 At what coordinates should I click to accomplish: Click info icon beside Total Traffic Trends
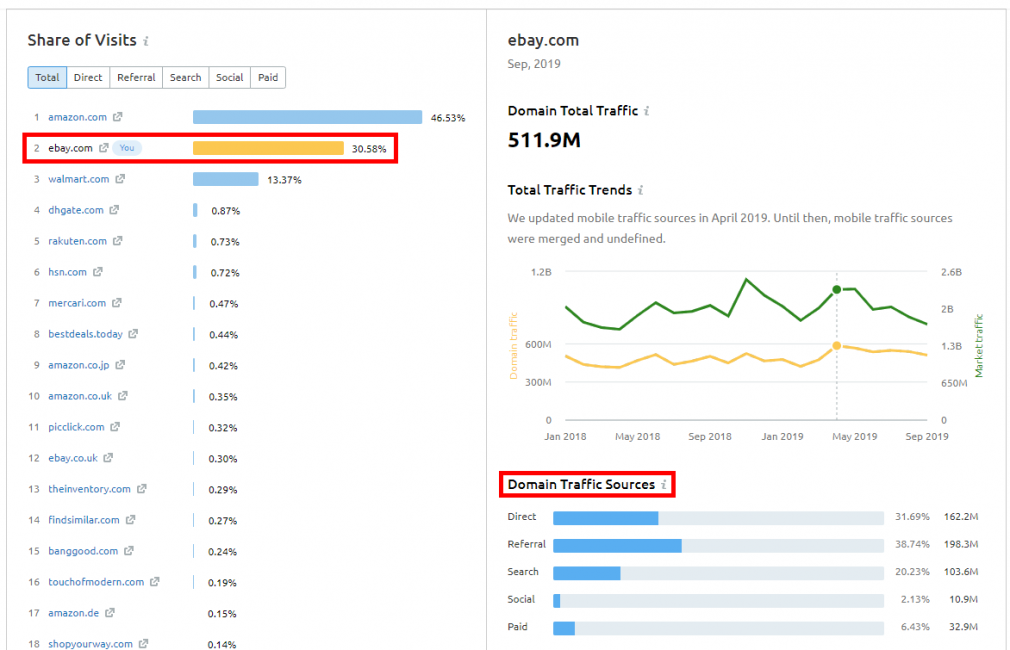(640, 191)
